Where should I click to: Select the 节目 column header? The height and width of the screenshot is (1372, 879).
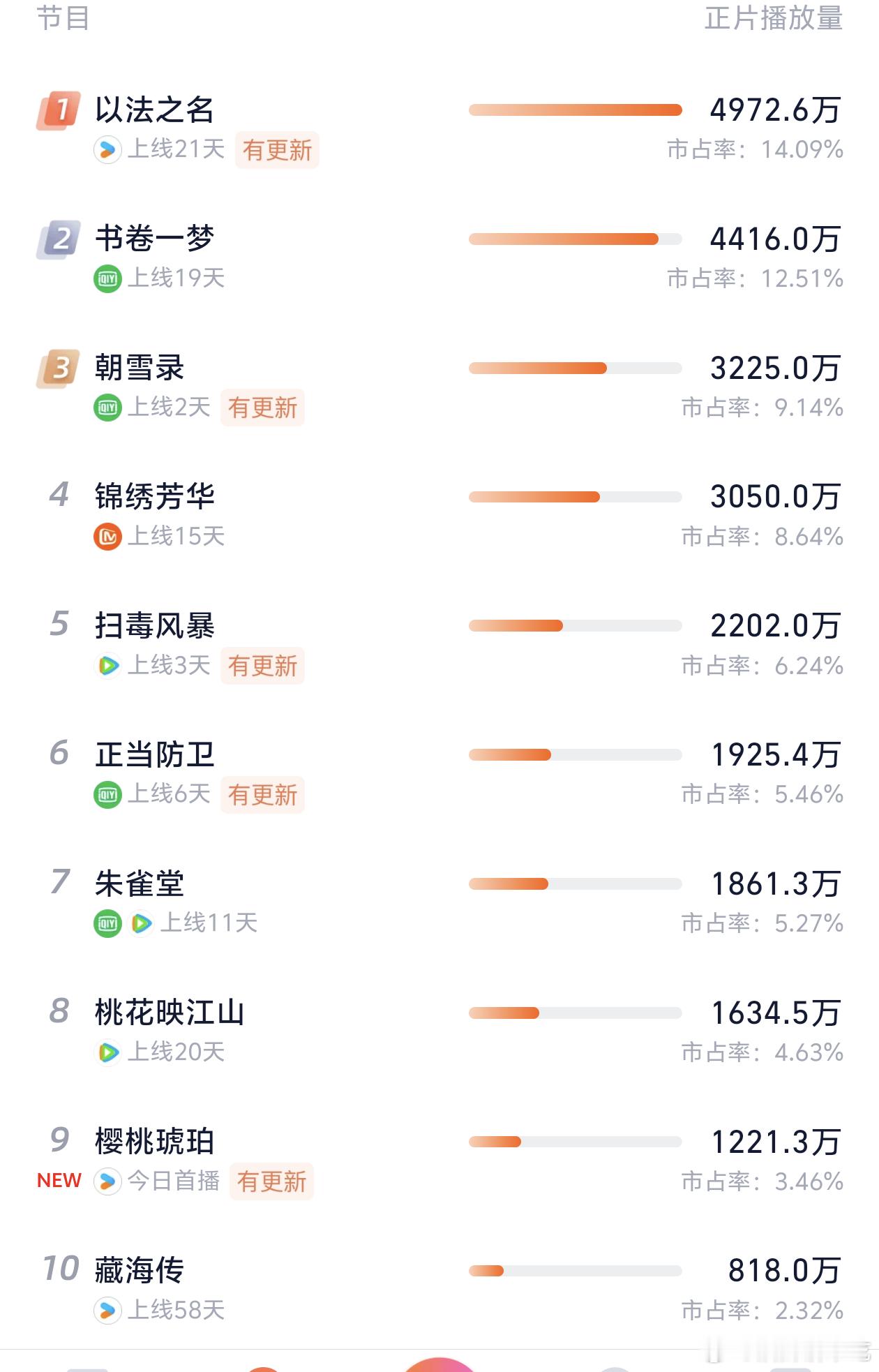[x=63, y=17]
